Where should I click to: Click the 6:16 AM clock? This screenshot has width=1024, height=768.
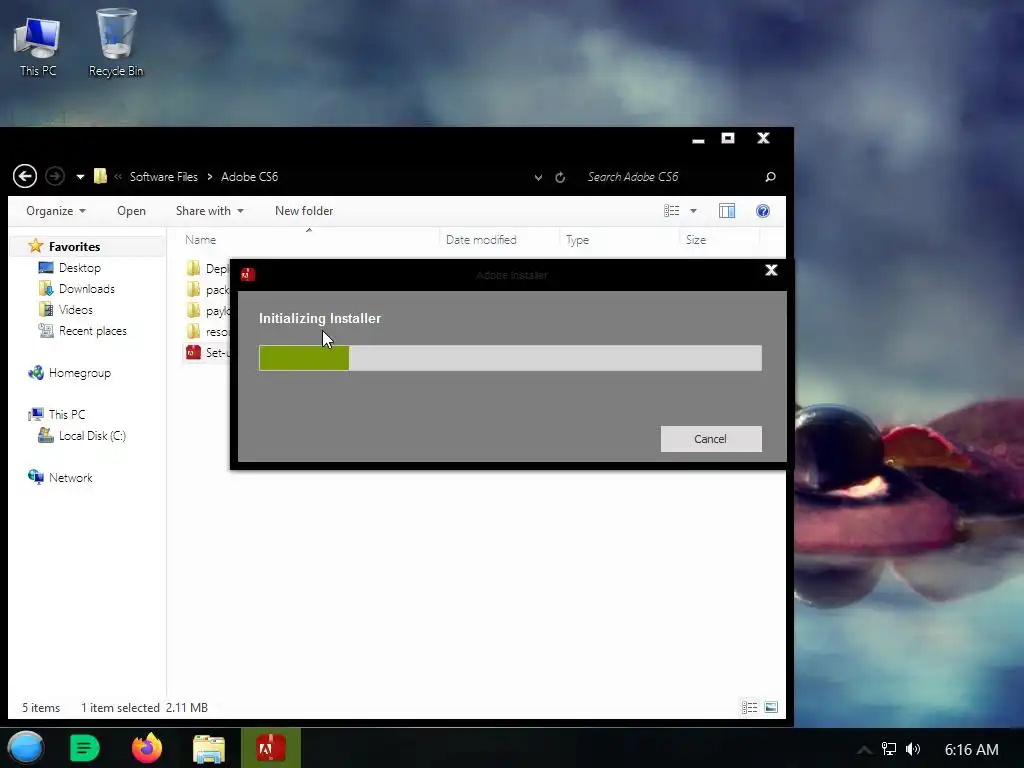[x=972, y=750]
